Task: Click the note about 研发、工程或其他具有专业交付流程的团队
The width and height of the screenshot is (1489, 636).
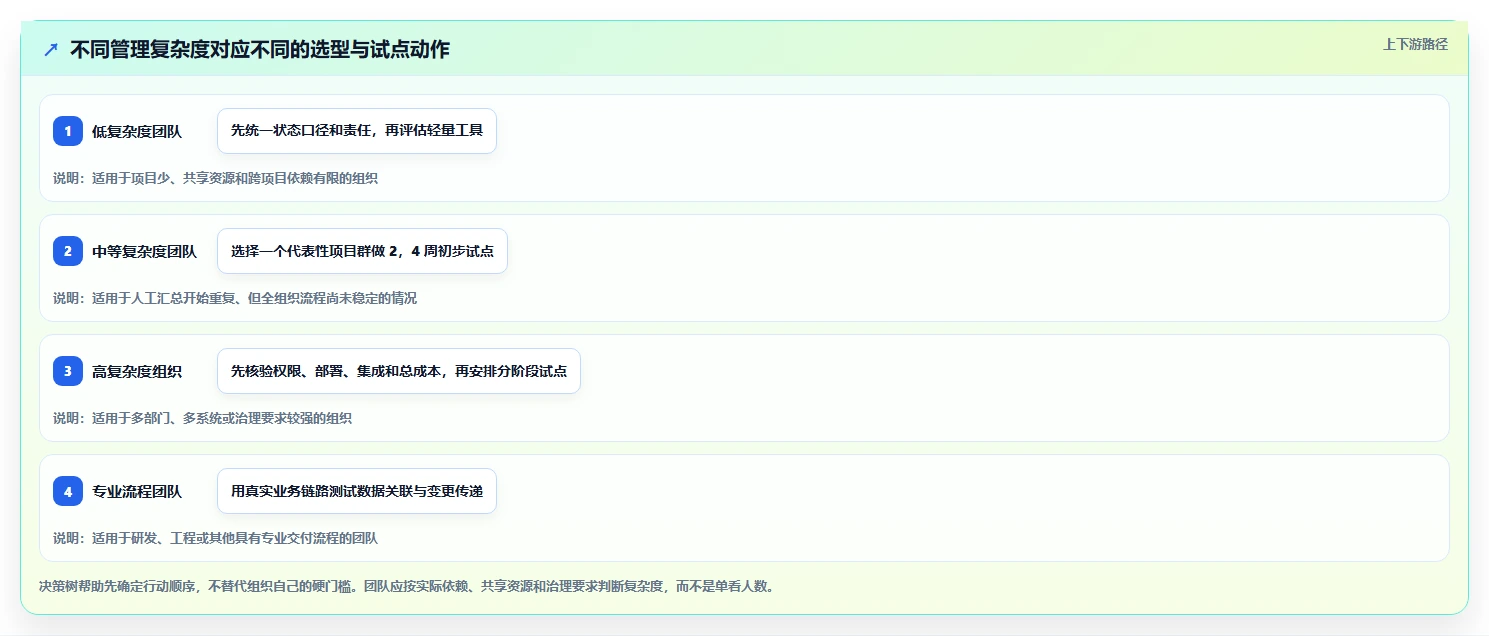Action: [x=215, y=538]
